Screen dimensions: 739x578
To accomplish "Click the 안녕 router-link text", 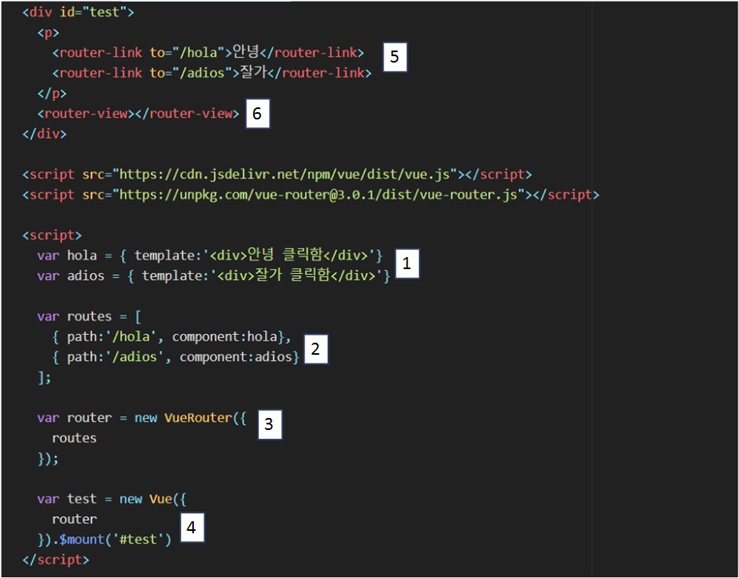I will 246,52.
